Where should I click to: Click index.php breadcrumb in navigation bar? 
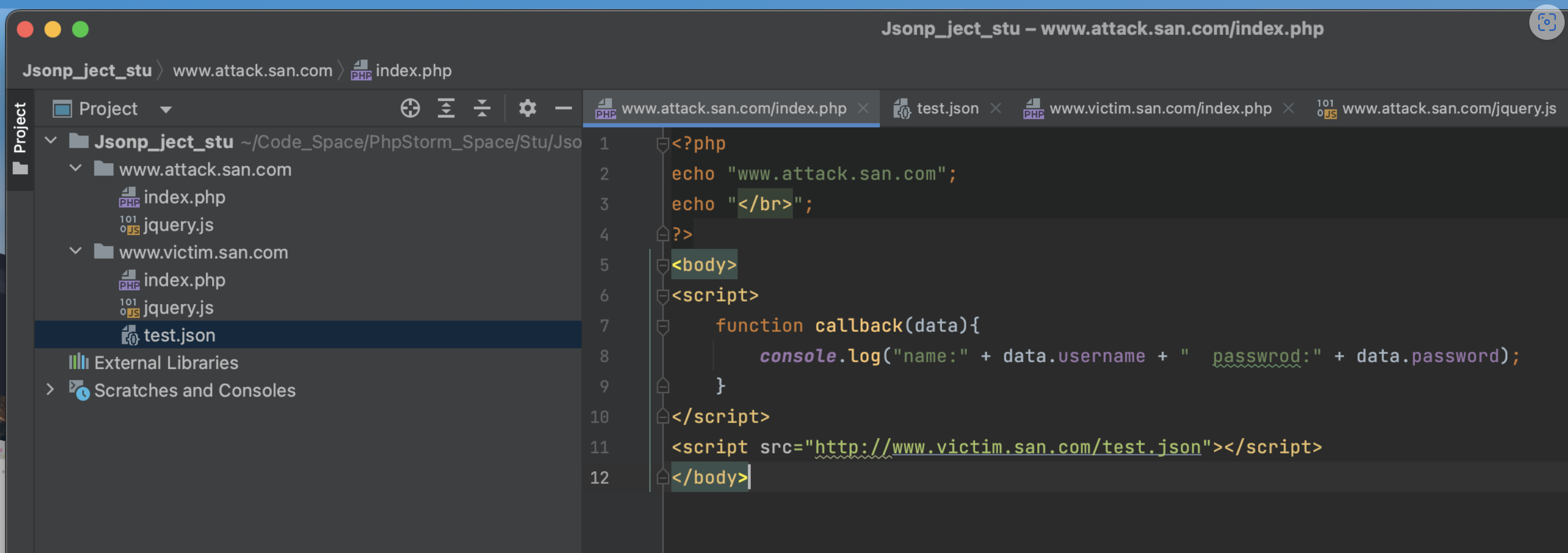pos(401,71)
